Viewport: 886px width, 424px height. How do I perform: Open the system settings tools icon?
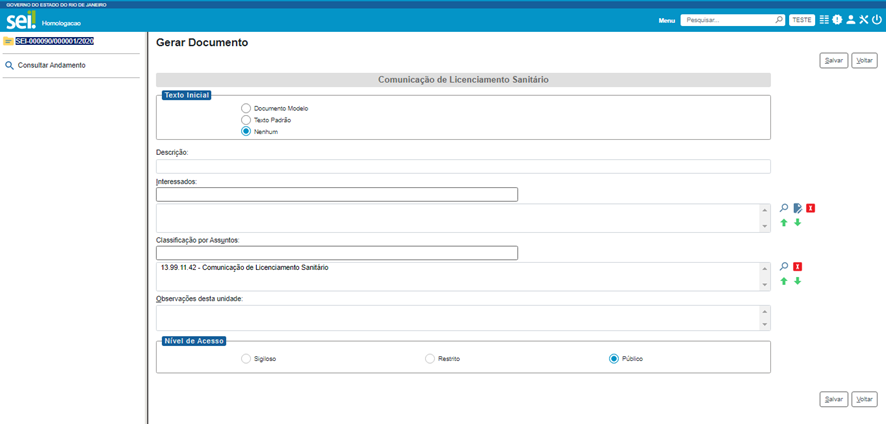coord(863,20)
